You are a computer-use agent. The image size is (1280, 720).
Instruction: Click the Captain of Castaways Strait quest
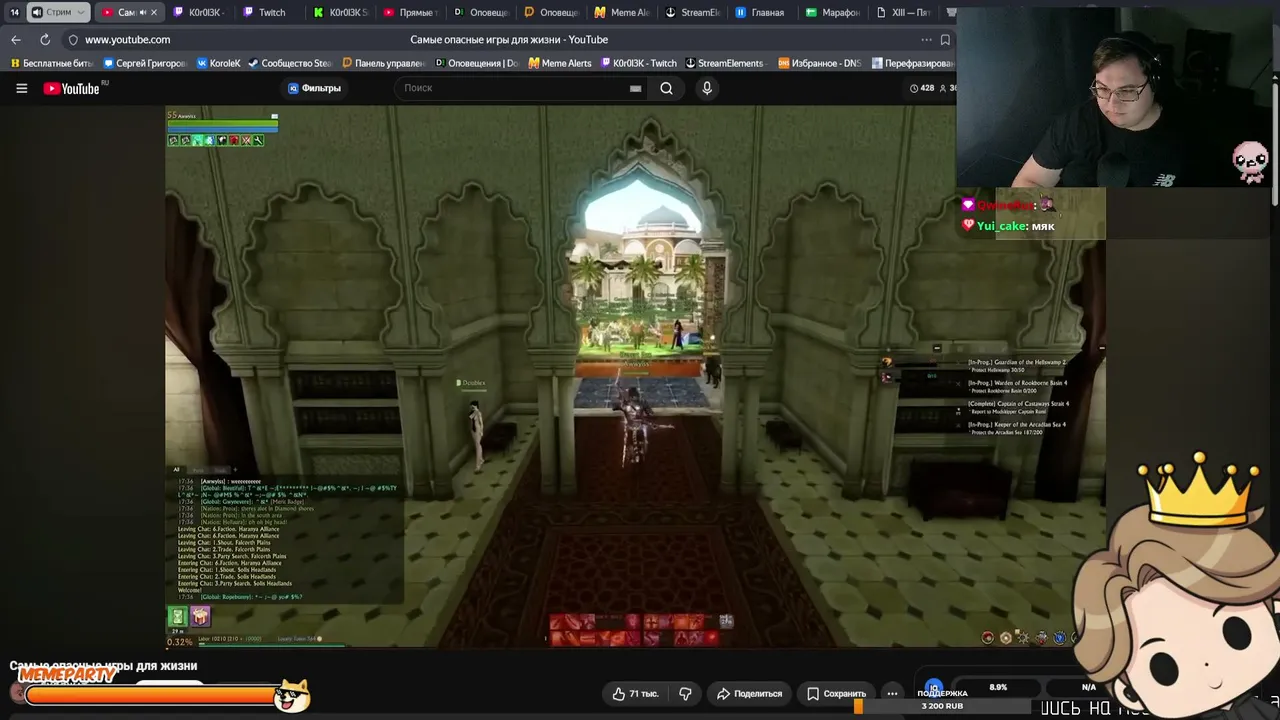(1018, 407)
